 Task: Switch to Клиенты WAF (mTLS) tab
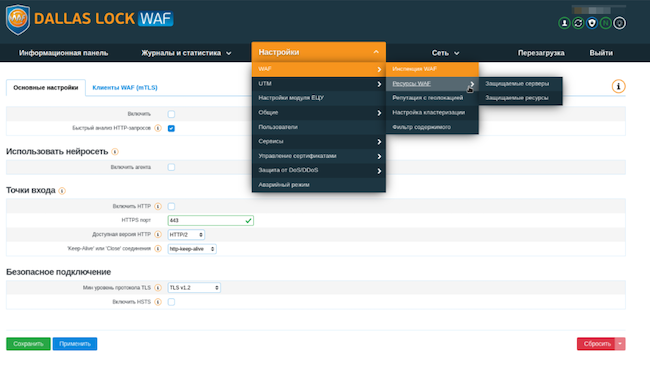pos(125,88)
